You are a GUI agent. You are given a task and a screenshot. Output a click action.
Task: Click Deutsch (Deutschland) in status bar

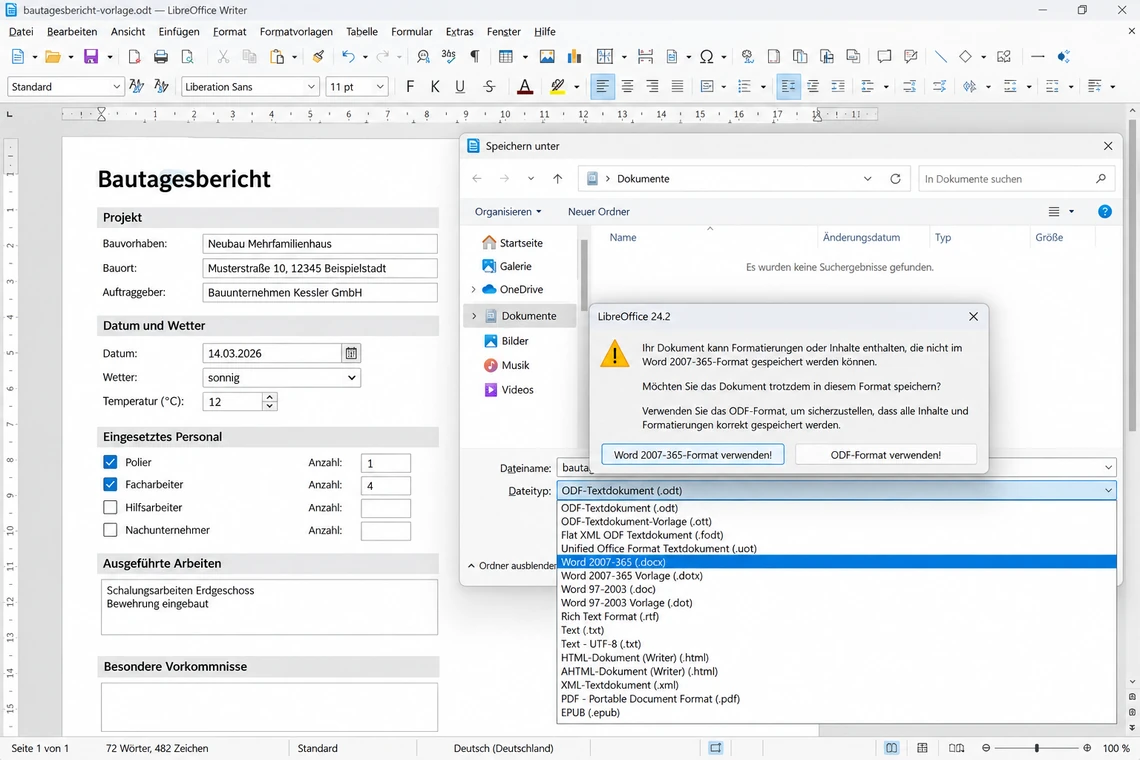pyautogui.click(x=503, y=748)
